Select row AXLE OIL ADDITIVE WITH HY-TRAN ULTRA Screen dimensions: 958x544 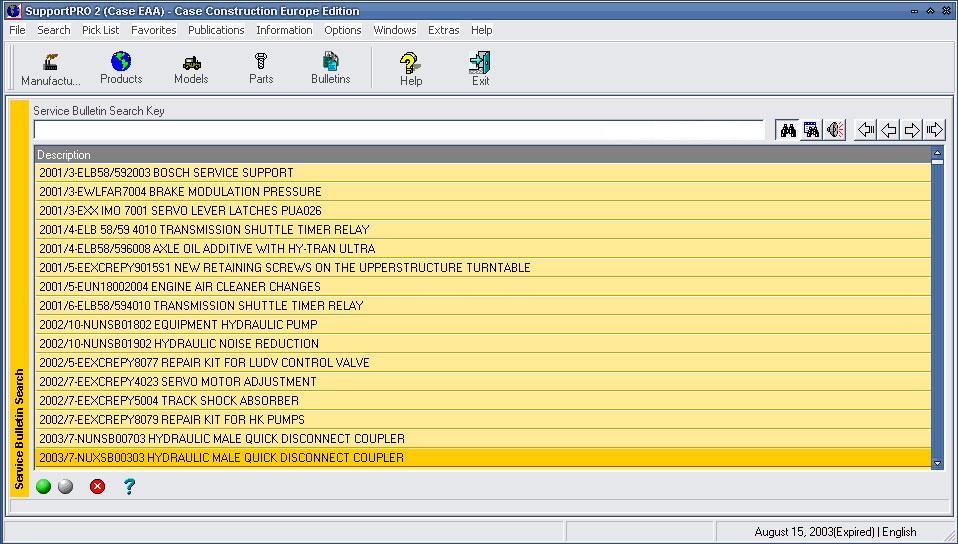click(x=483, y=248)
